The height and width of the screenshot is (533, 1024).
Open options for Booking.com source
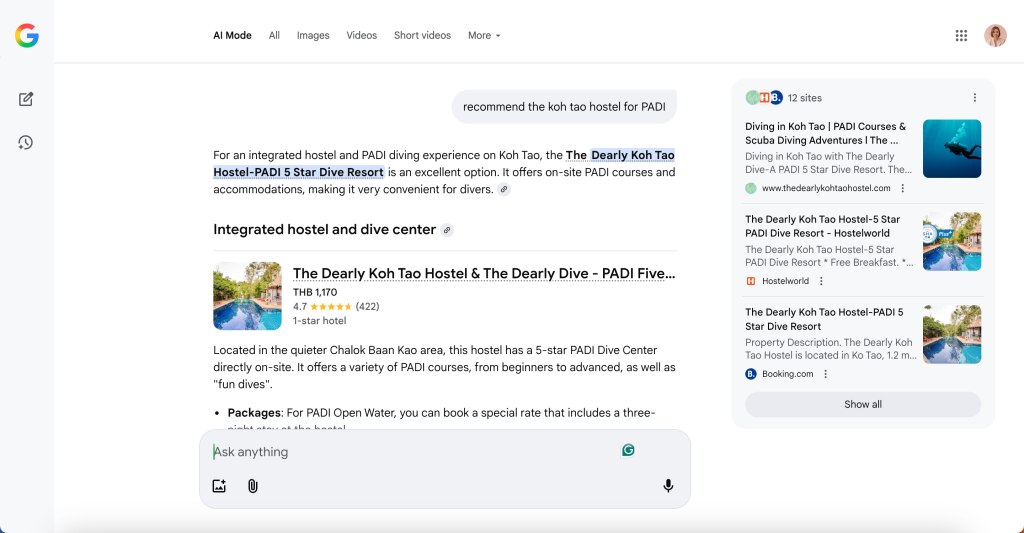click(x=825, y=374)
